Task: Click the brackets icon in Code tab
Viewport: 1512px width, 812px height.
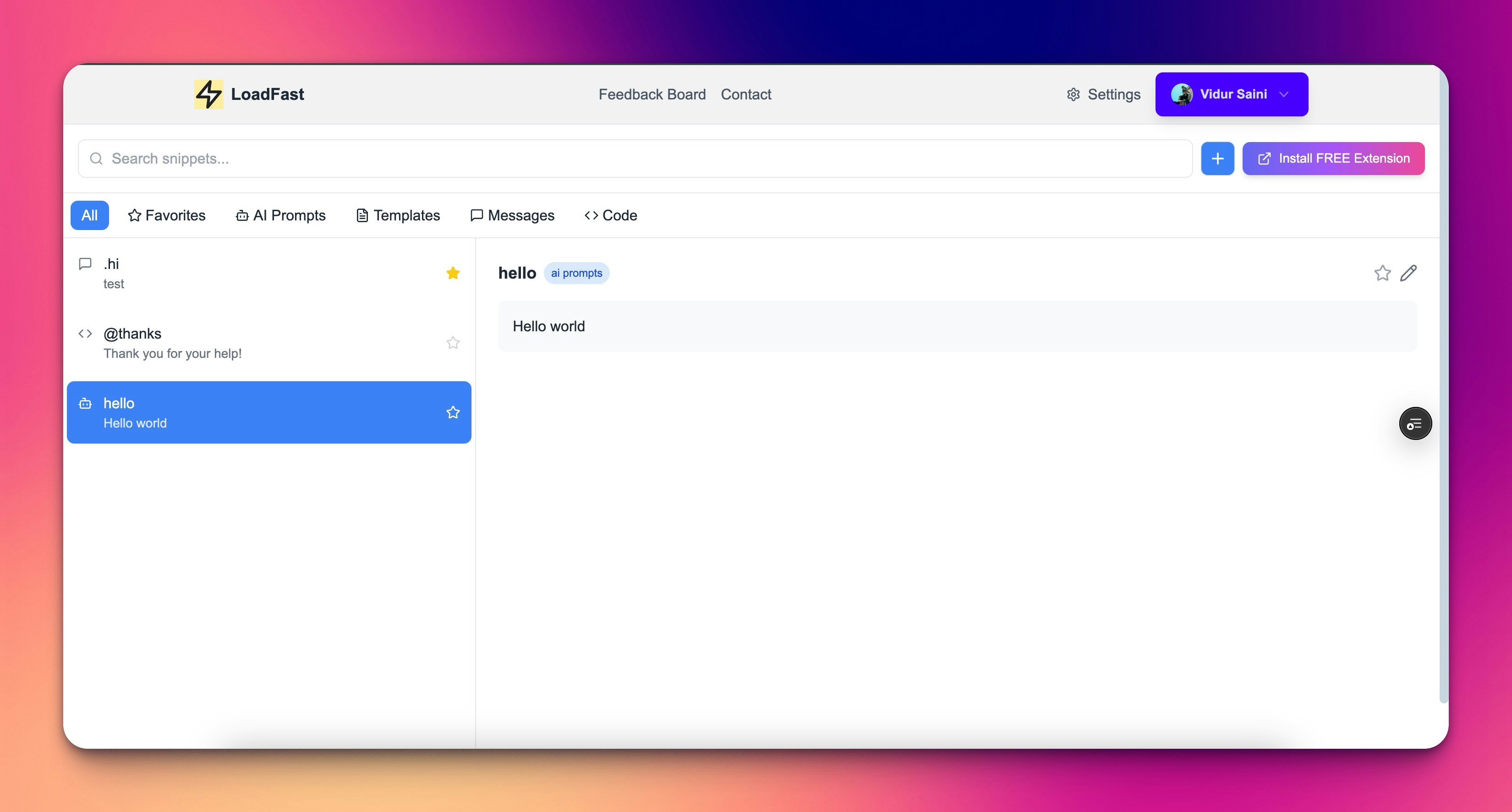Action: [x=591, y=215]
